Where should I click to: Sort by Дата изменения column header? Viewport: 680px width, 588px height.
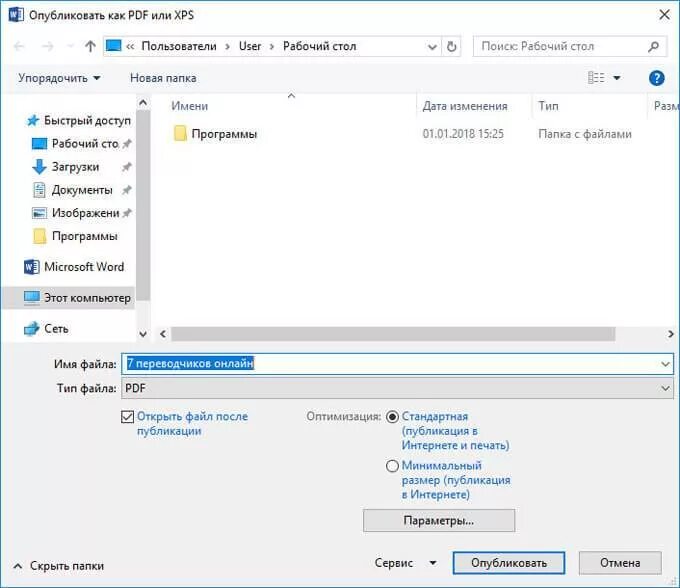[465, 106]
